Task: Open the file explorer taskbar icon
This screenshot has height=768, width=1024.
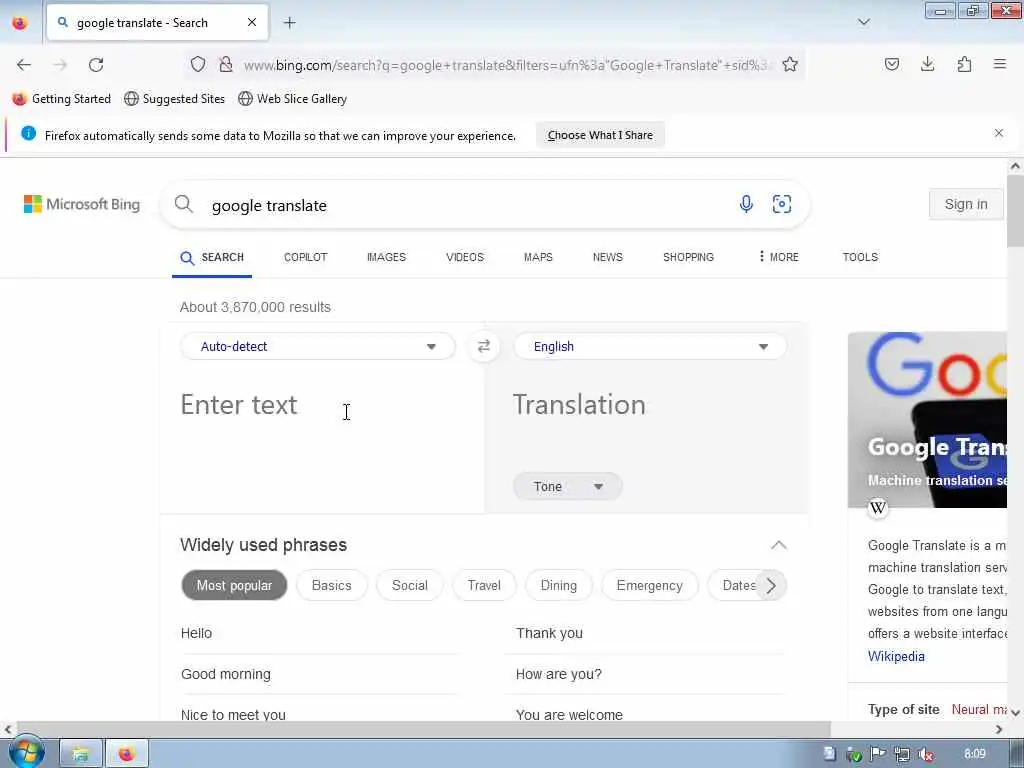Action: (x=81, y=754)
